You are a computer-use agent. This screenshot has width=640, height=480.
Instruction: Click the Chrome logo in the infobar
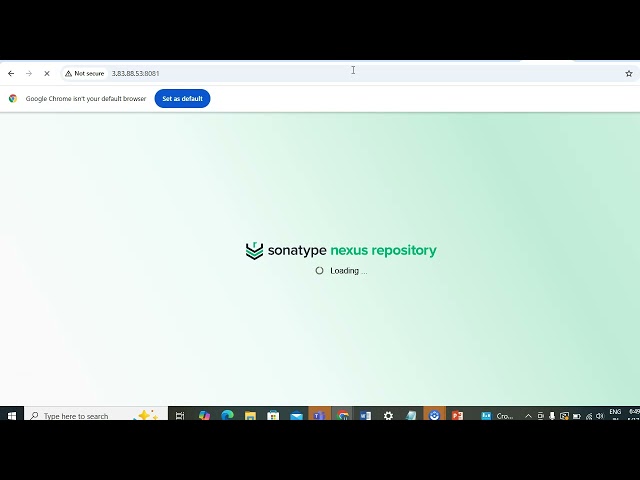[13, 98]
